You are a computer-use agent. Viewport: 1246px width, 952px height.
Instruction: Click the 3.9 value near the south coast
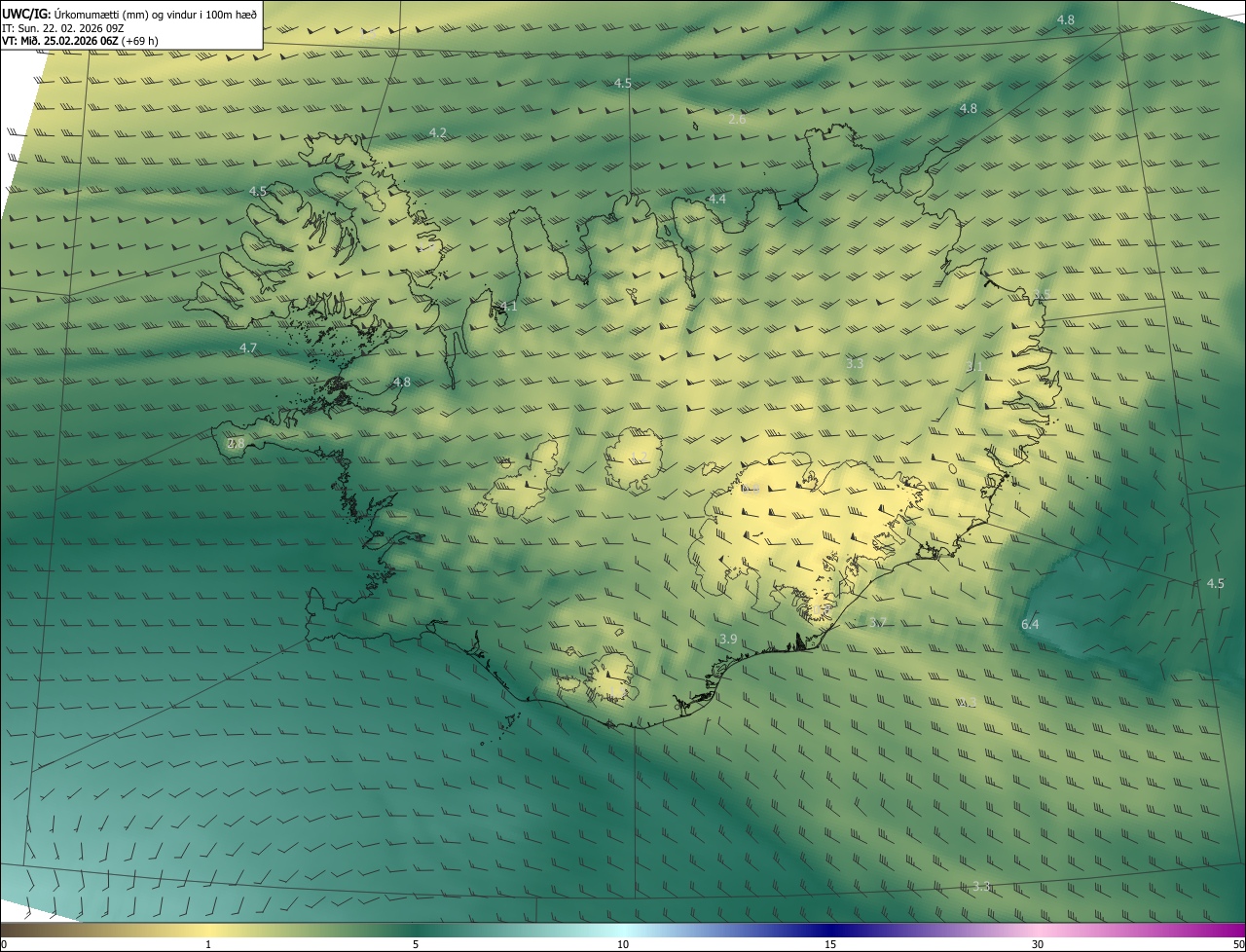pos(728,640)
